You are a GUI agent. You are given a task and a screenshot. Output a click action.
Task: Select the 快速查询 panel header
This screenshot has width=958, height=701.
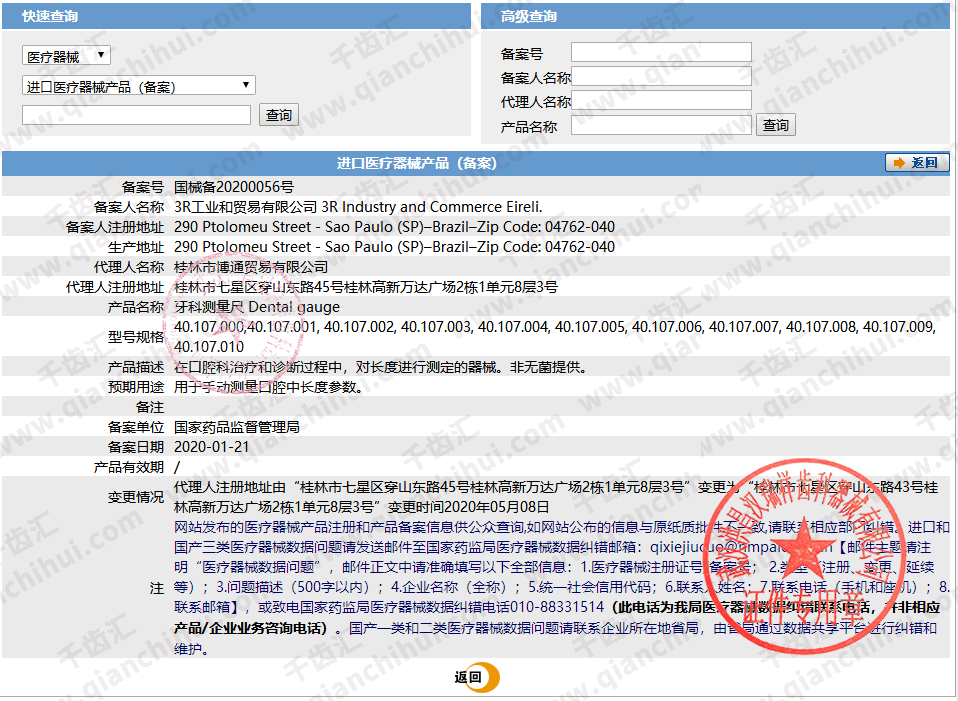[x=236, y=16]
